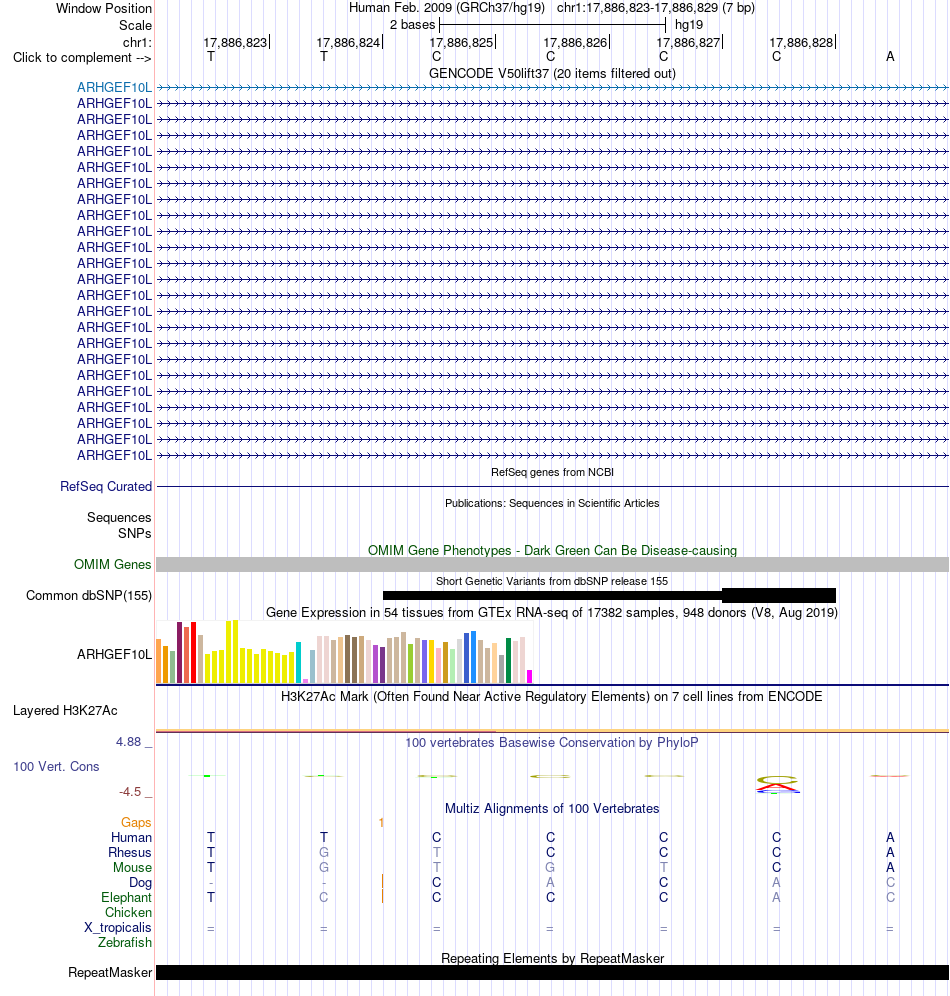The width and height of the screenshot is (950, 996).
Task: Click the bright magenta GTEx expression bar
Action: 530,676
